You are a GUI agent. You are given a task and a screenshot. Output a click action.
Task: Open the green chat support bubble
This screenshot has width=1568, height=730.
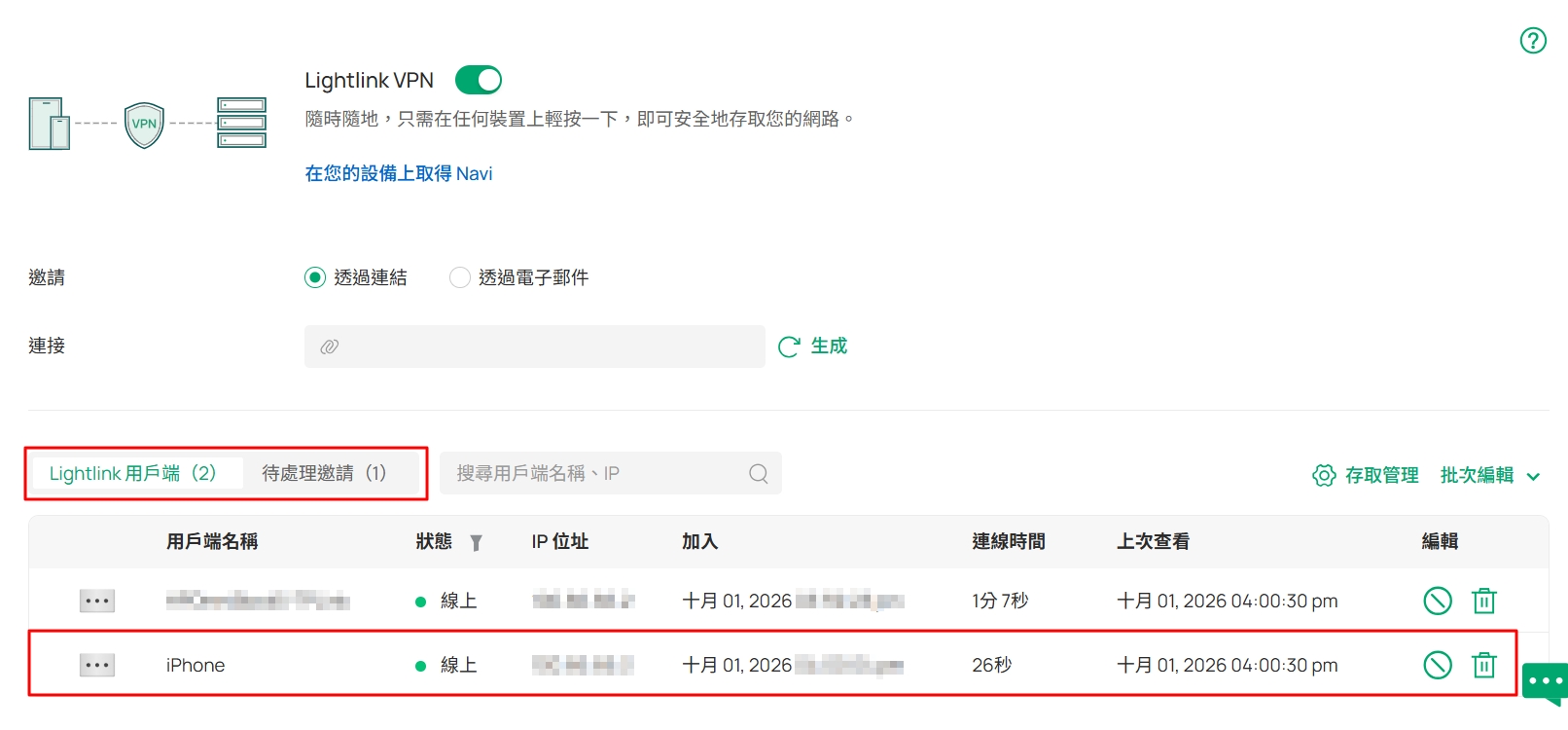1546,682
